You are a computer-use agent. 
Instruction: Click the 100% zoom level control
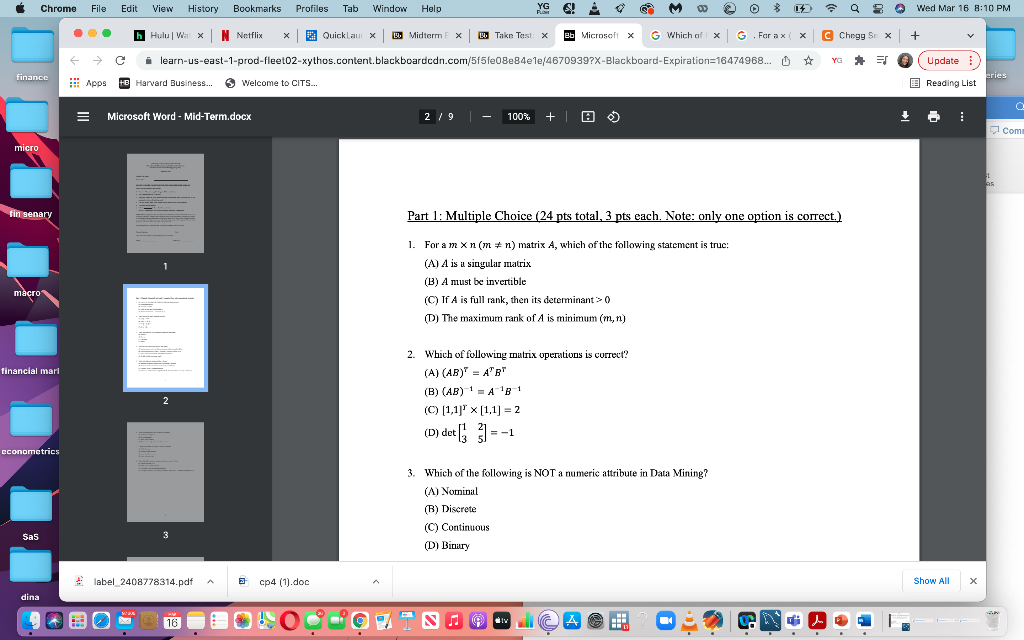pos(517,116)
